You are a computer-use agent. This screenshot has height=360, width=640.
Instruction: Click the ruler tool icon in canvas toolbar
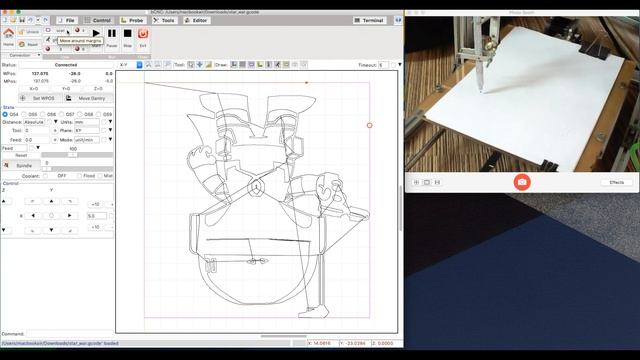pyautogui.click(x=209, y=64)
